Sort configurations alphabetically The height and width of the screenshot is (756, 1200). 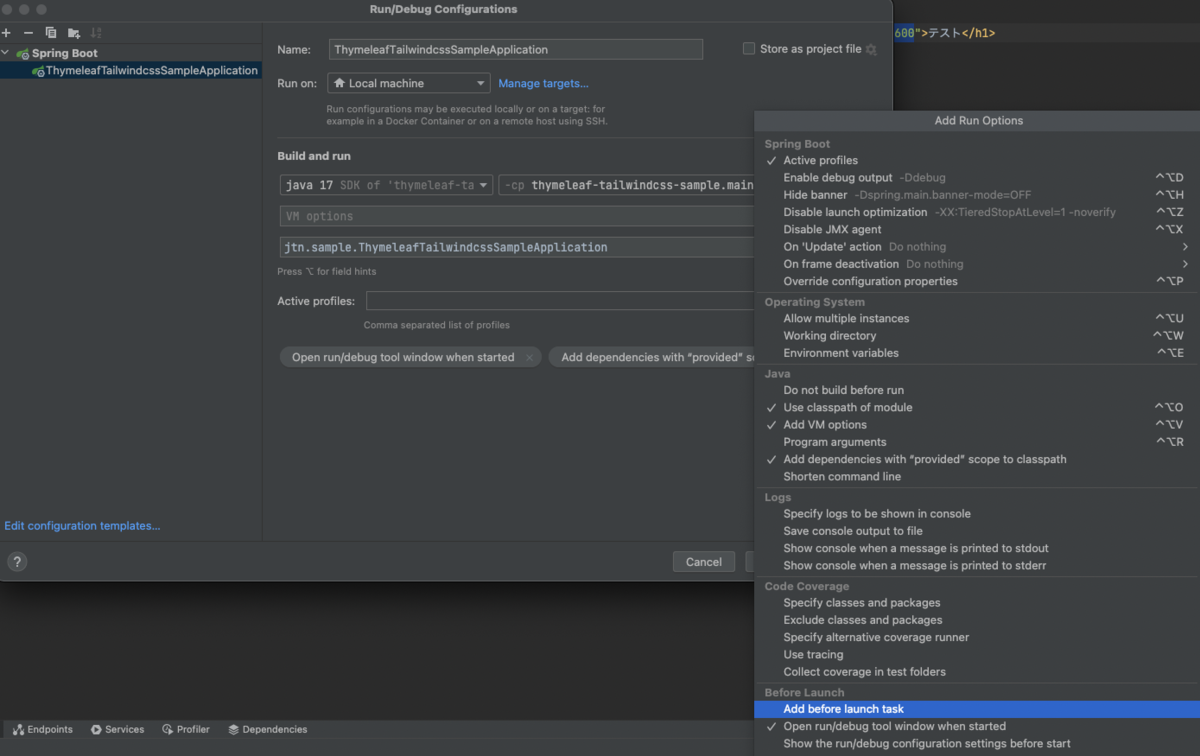point(96,33)
